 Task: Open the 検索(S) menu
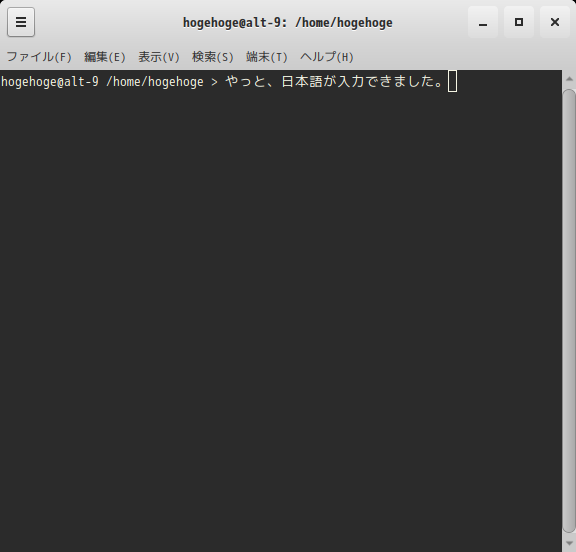pyautogui.click(x=213, y=57)
